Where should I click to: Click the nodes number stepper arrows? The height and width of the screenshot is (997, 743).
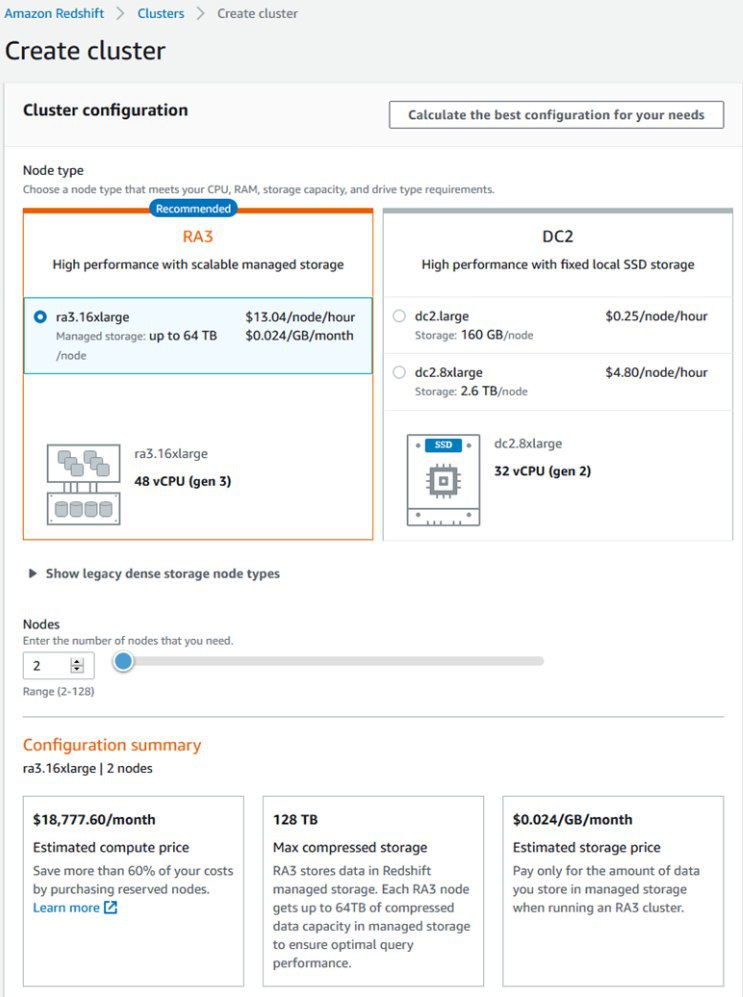pos(77,665)
